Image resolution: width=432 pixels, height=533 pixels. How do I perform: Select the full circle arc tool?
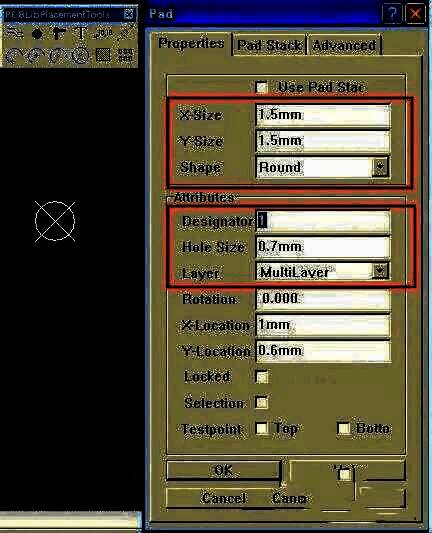(x=80, y=55)
